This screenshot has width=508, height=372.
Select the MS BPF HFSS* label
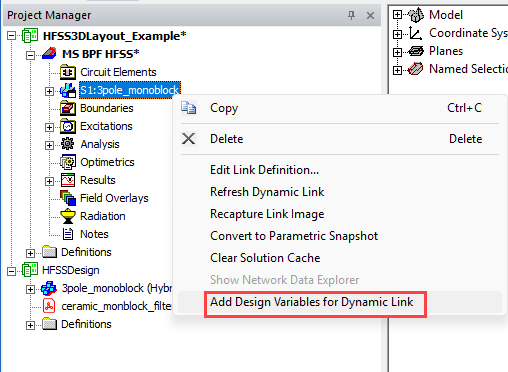100,54
